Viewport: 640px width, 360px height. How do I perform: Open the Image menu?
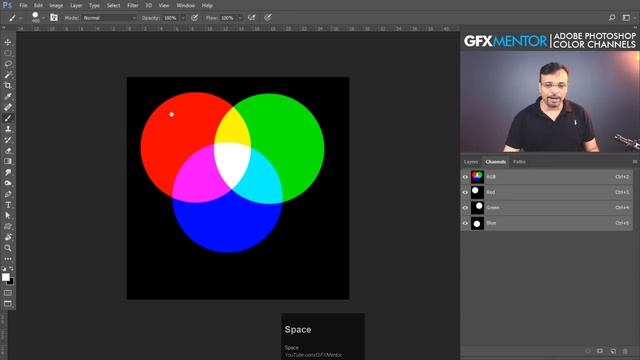click(x=56, y=6)
